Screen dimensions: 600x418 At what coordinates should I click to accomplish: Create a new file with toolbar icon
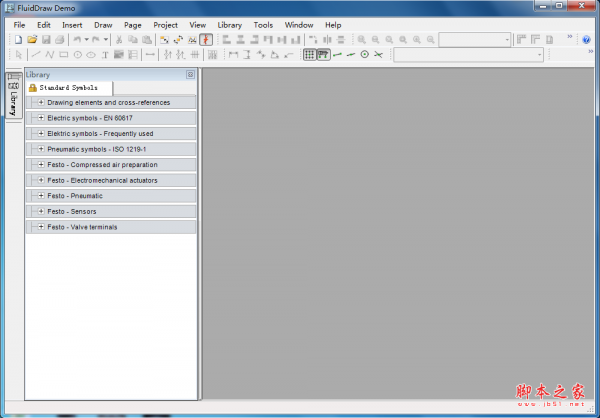pos(18,39)
